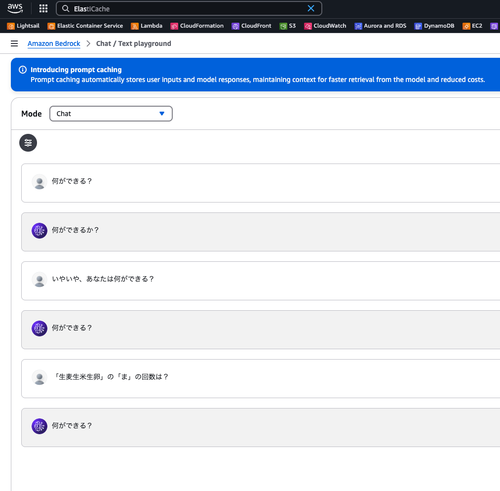Open the CloudFront service shortcut
Screen dimensions: 500x491
click(251, 26)
